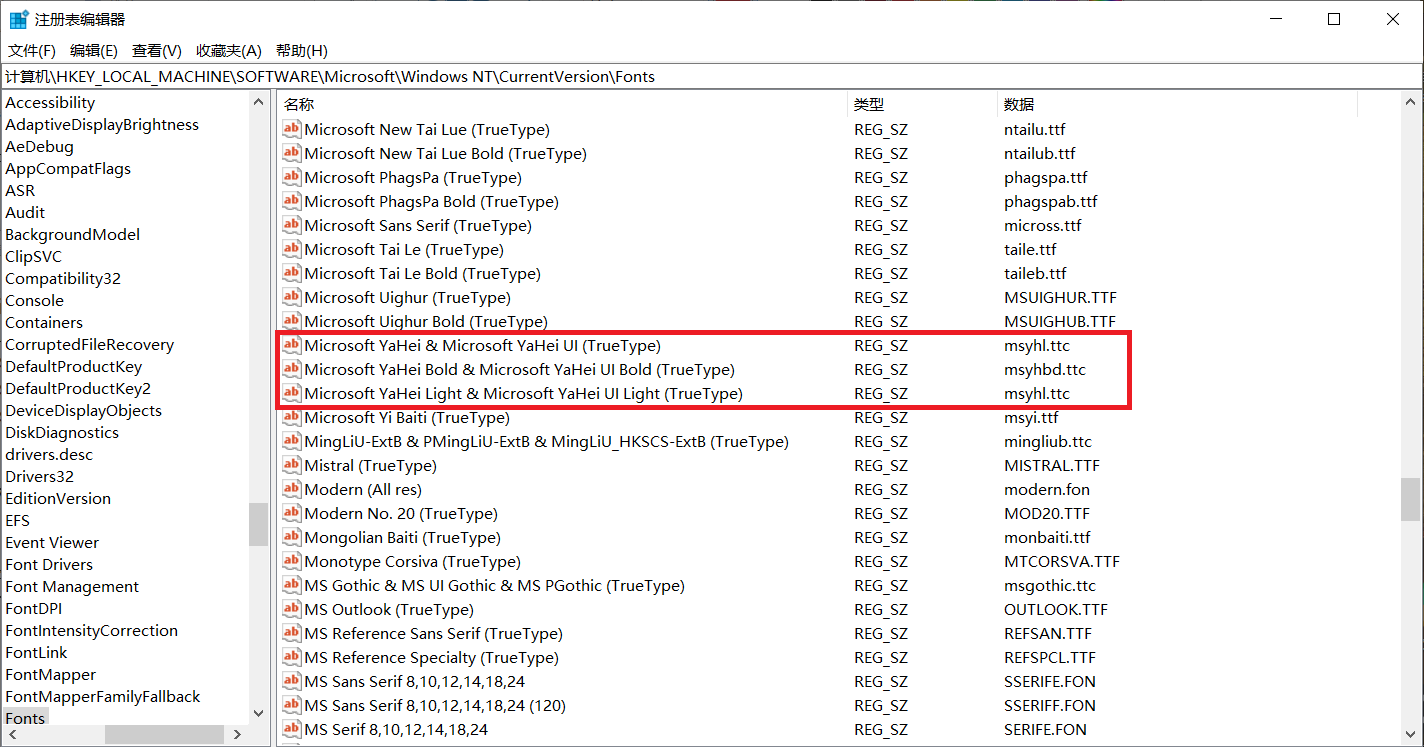Select the FontLink key
The image size is (1424, 747).
(36, 652)
